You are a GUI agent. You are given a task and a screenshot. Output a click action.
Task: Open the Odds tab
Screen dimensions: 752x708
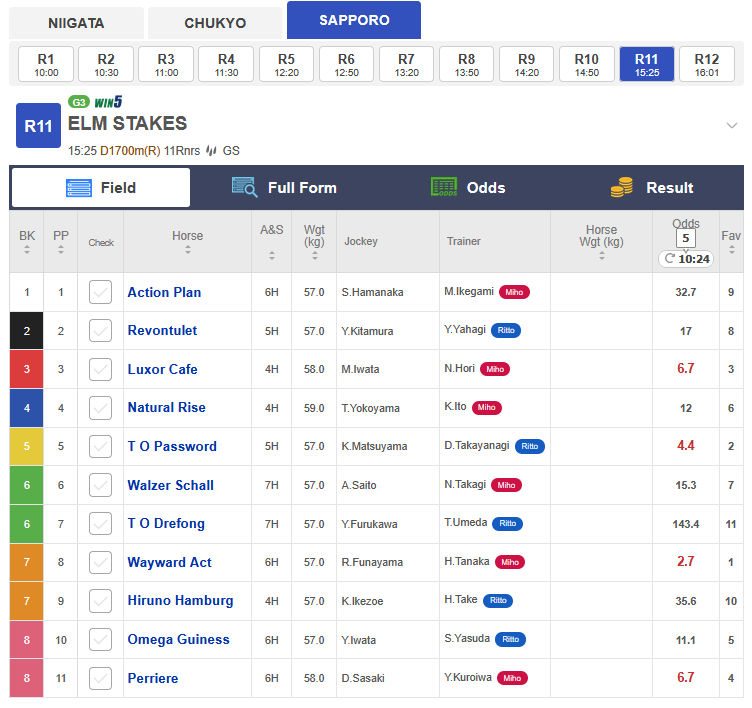(468, 188)
